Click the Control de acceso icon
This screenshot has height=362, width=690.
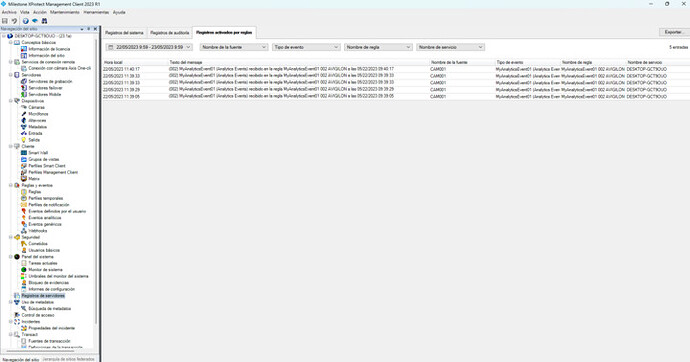click(17, 315)
